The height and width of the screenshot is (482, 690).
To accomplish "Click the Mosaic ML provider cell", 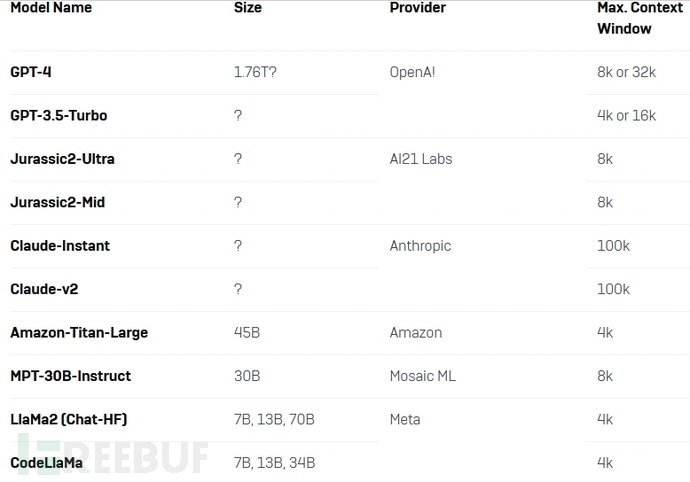I will pyautogui.click(x=423, y=376).
